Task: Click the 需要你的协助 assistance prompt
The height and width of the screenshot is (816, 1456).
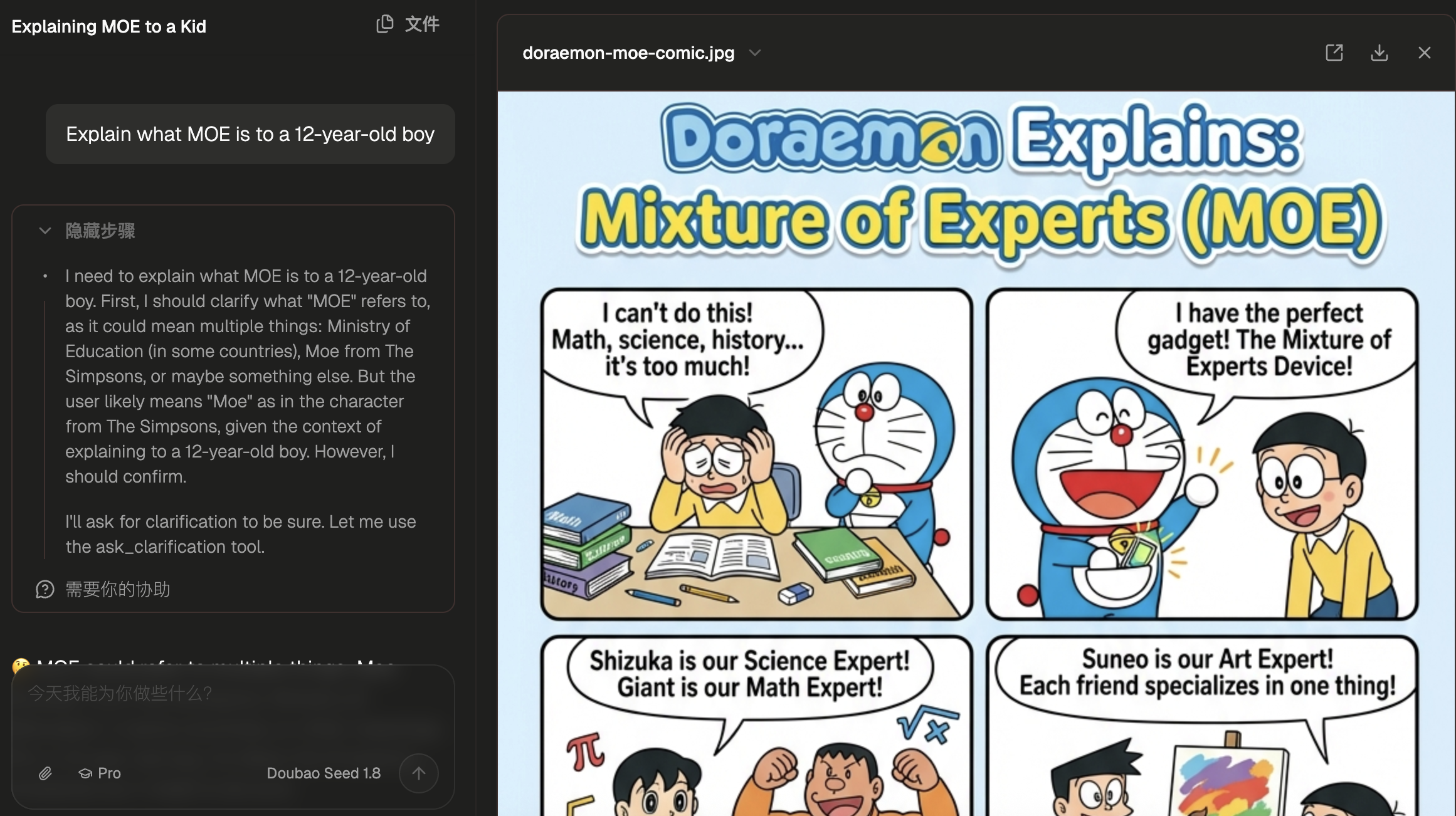Action: [x=117, y=589]
